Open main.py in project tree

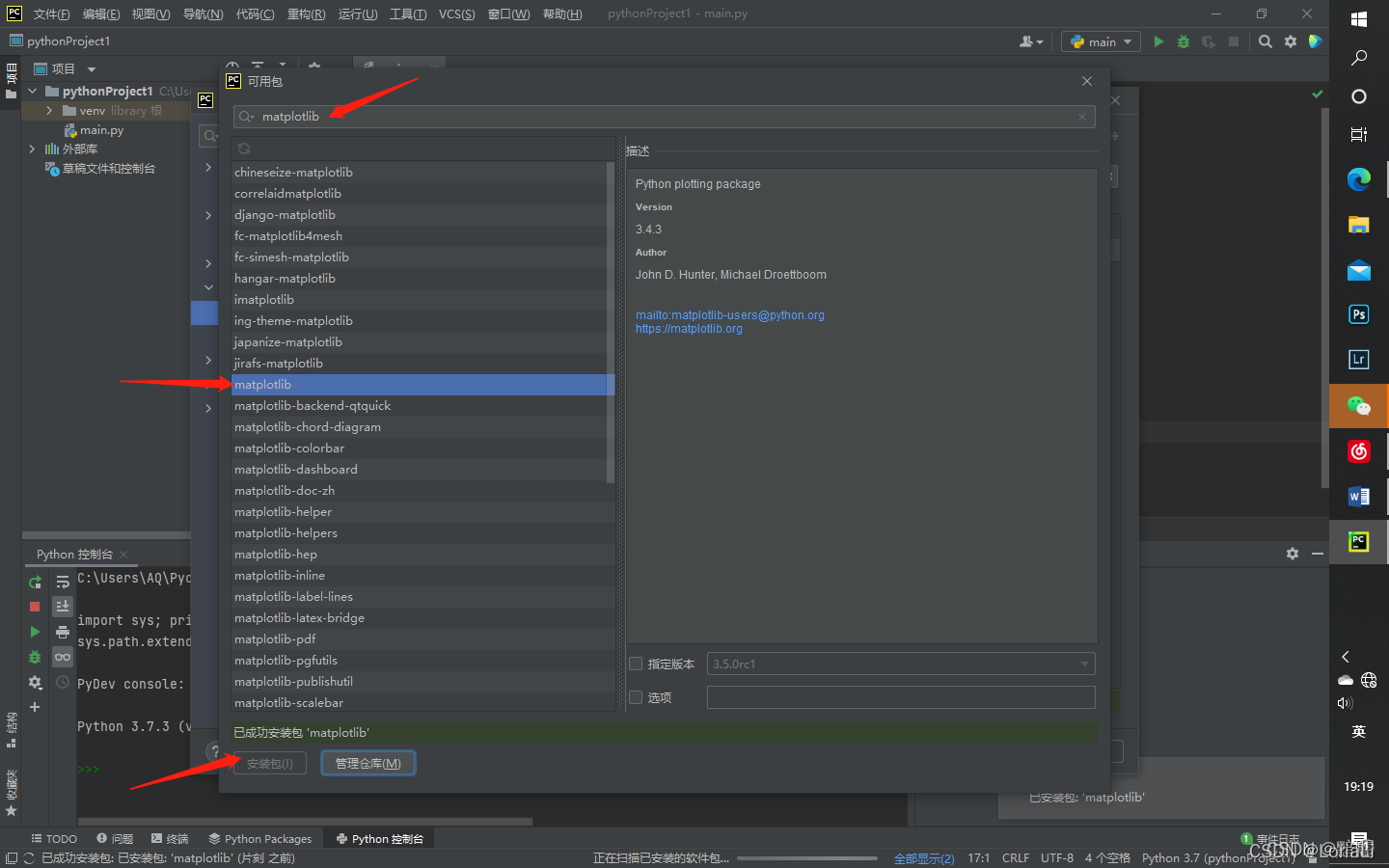101,130
